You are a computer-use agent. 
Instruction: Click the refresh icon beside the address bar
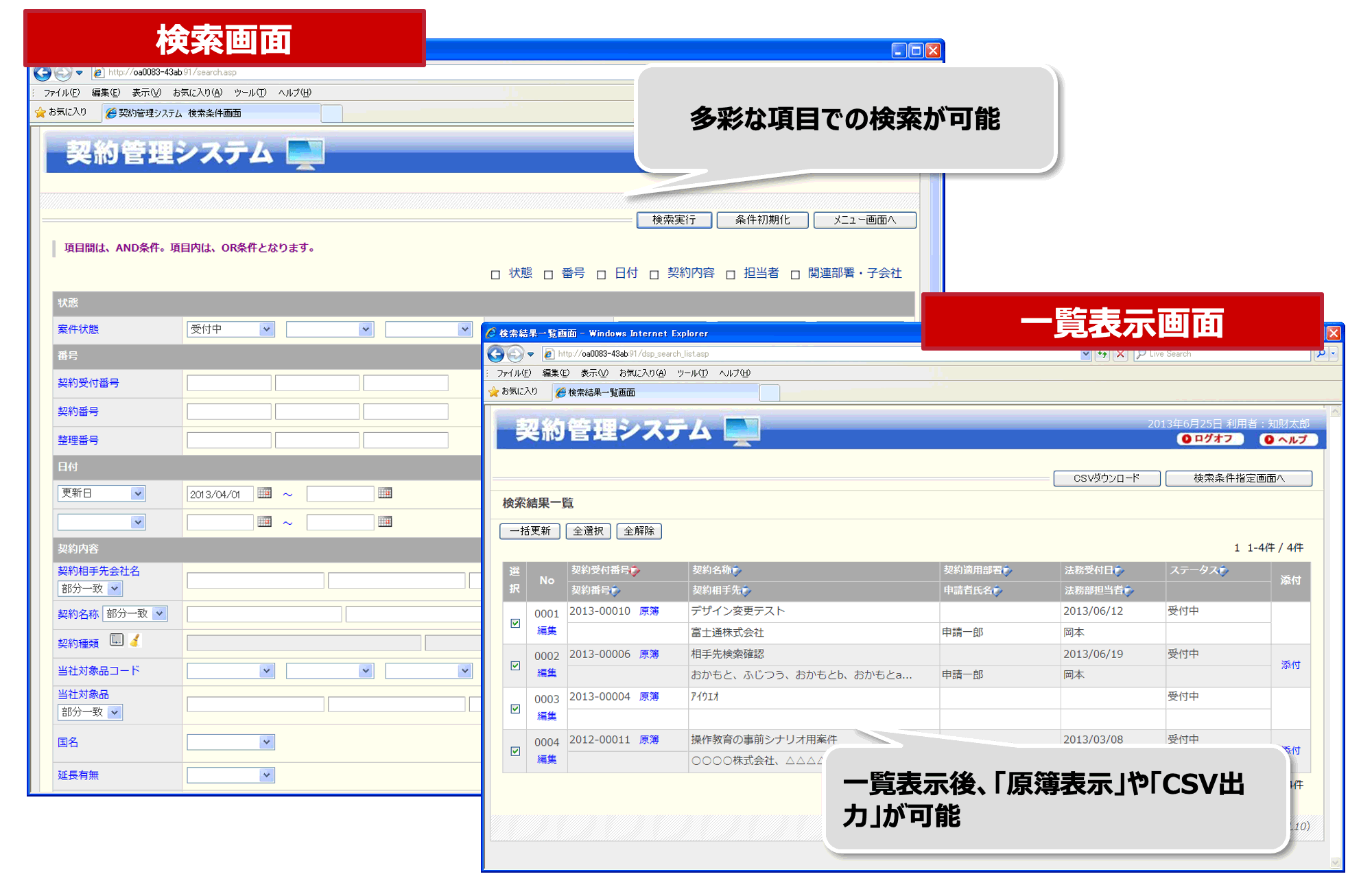(x=1102, y=354)
